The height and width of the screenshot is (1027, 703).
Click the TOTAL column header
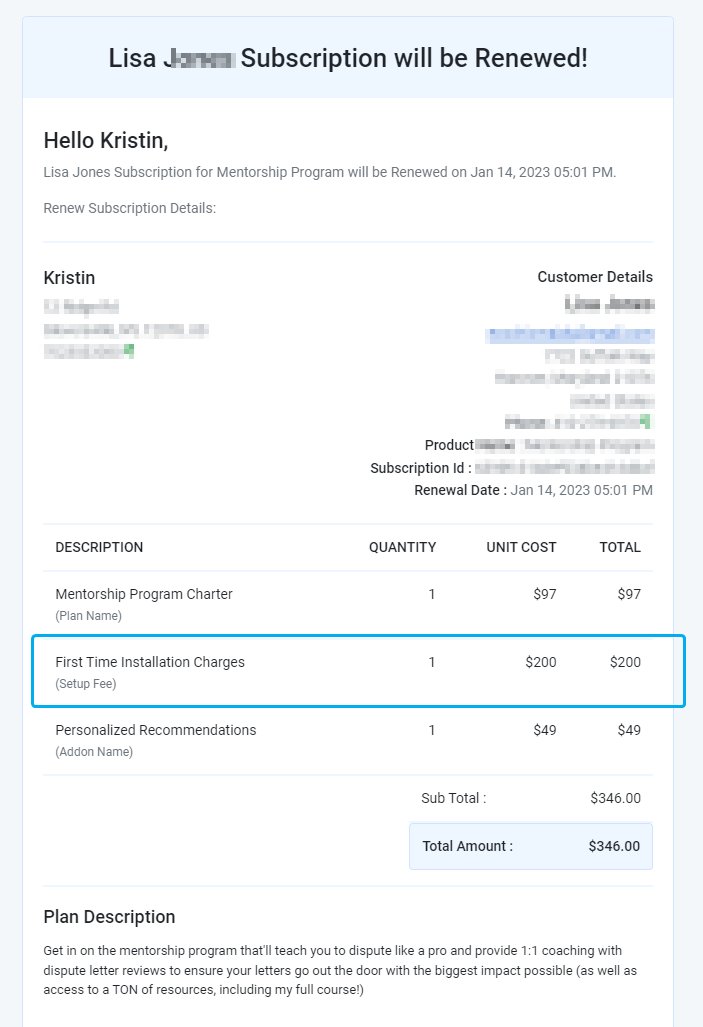(x=620, y=548)
